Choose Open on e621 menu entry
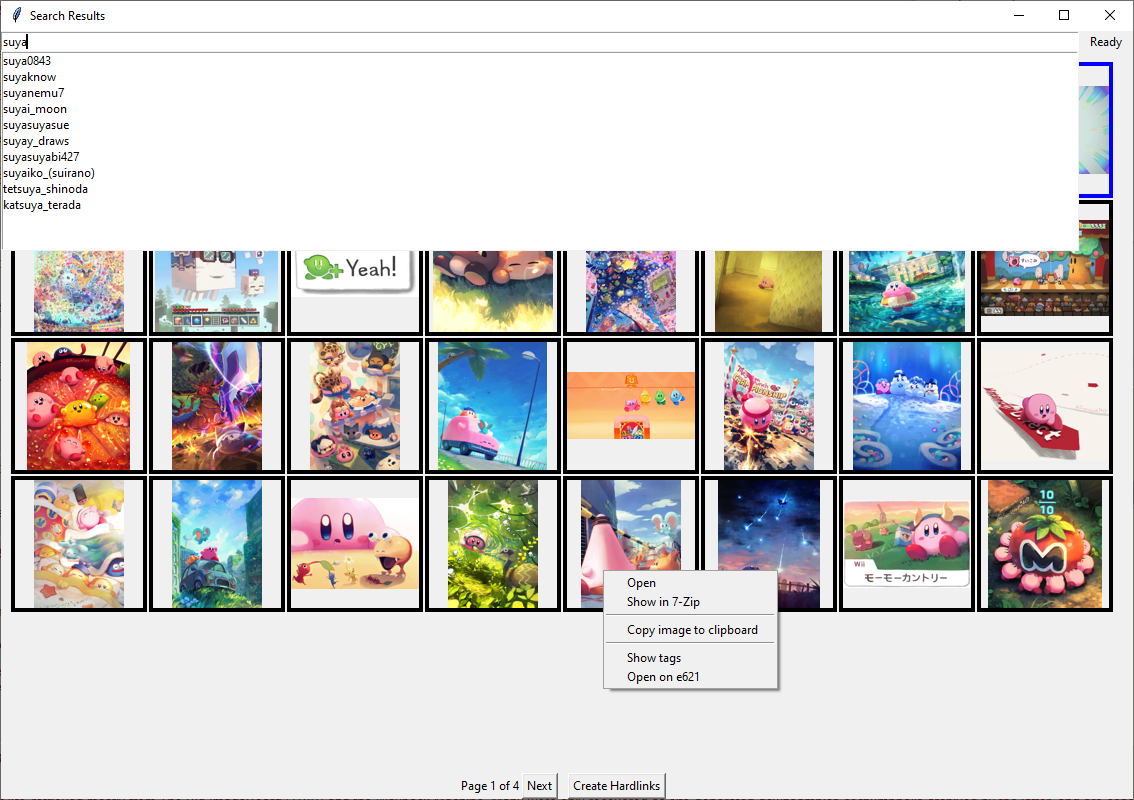The height and width of the screenshot is (800, 1134). point(690,677)
